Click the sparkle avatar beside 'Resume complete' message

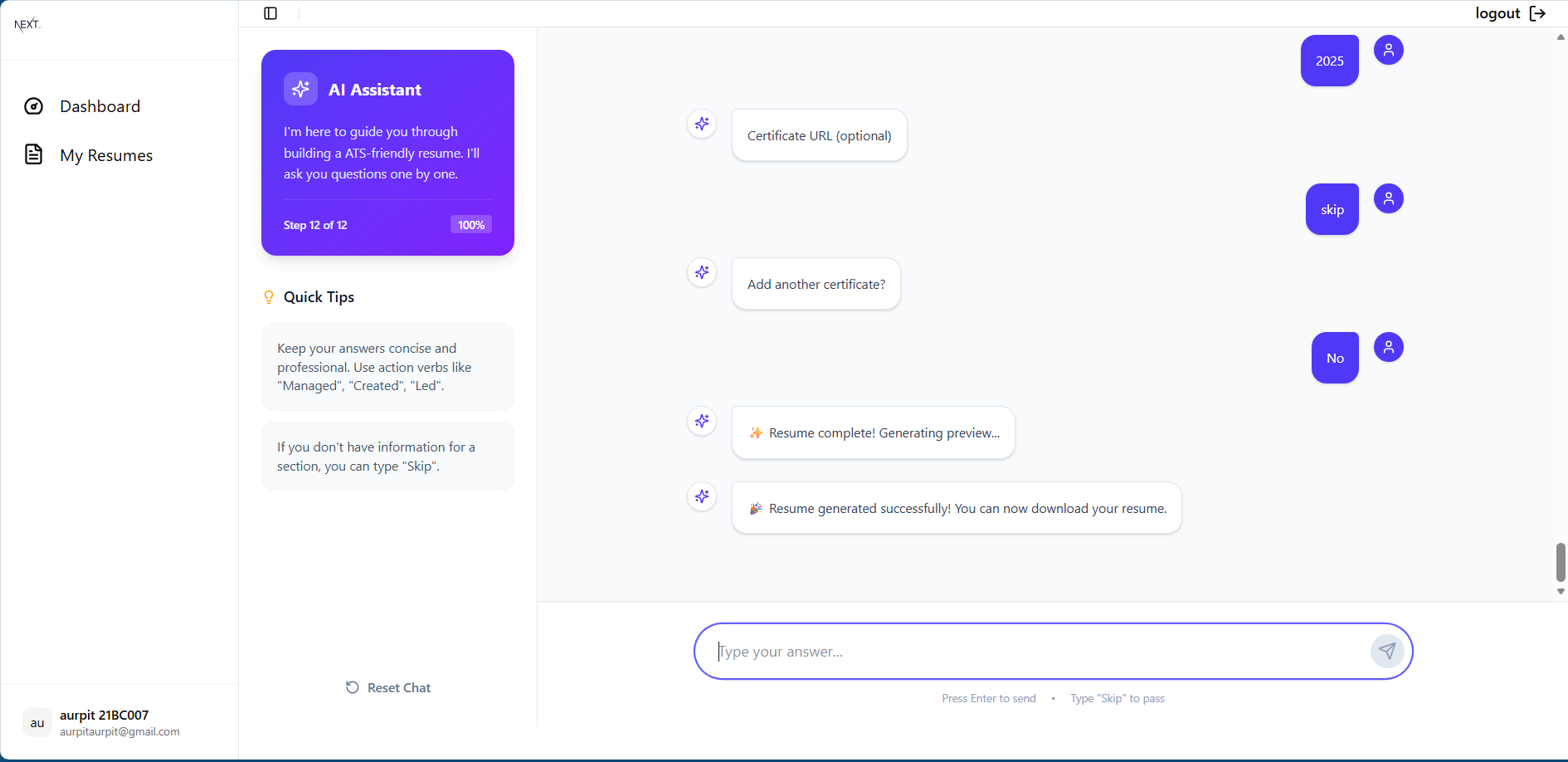click(702, 421)
